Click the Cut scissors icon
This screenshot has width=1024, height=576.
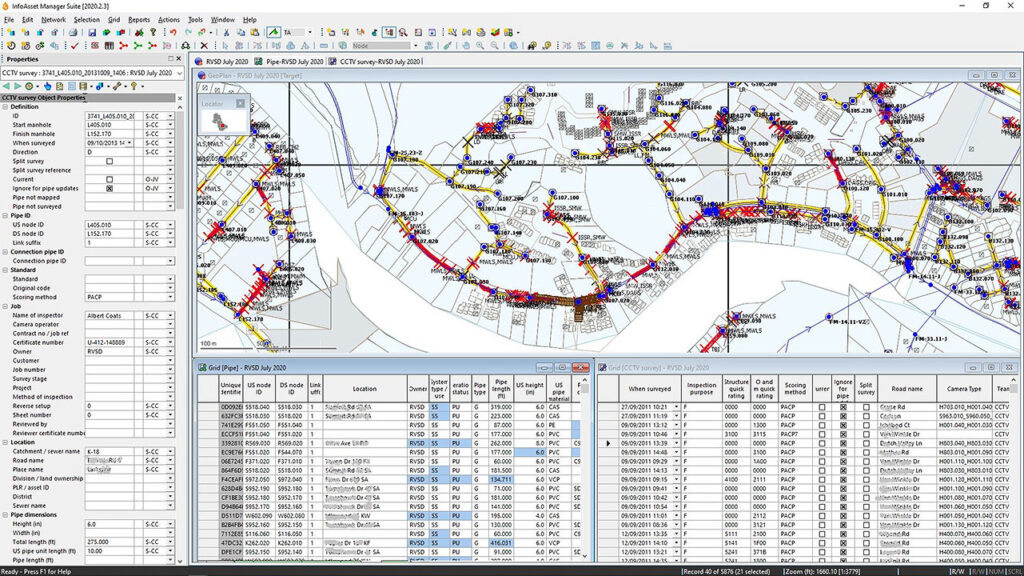227,32
